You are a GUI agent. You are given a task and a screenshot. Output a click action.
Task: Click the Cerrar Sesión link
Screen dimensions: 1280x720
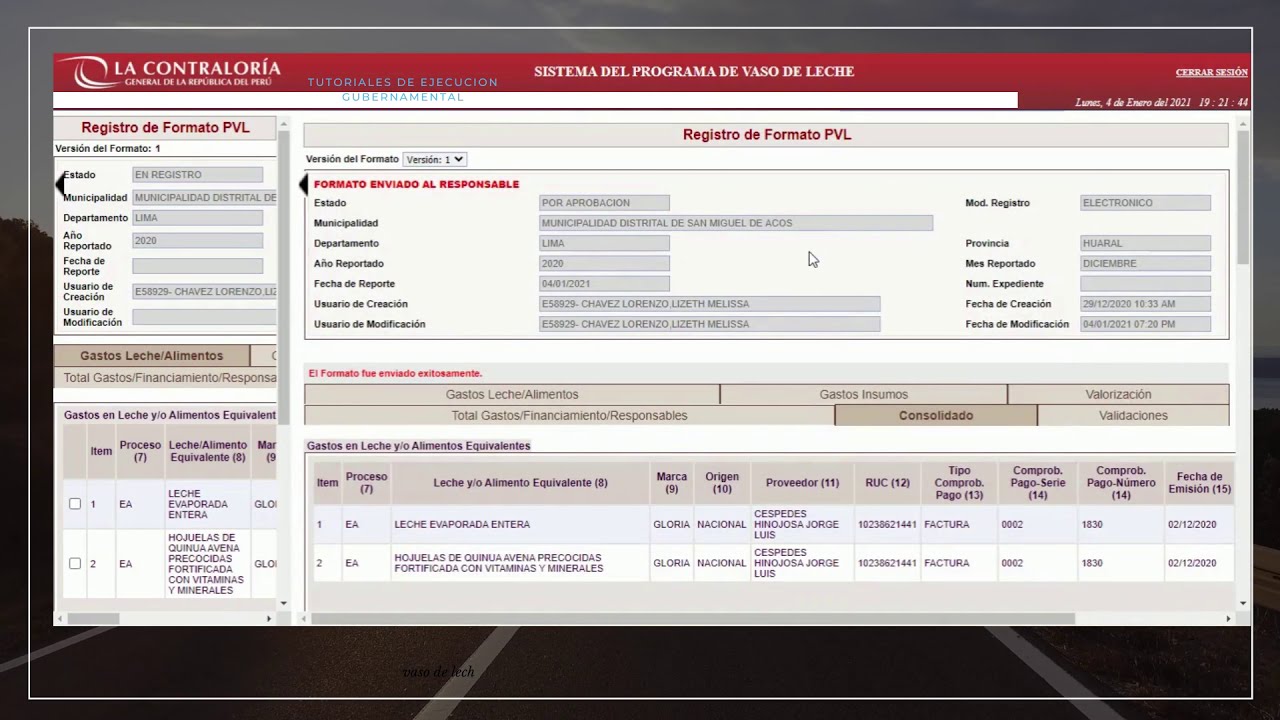(1211, 72)
